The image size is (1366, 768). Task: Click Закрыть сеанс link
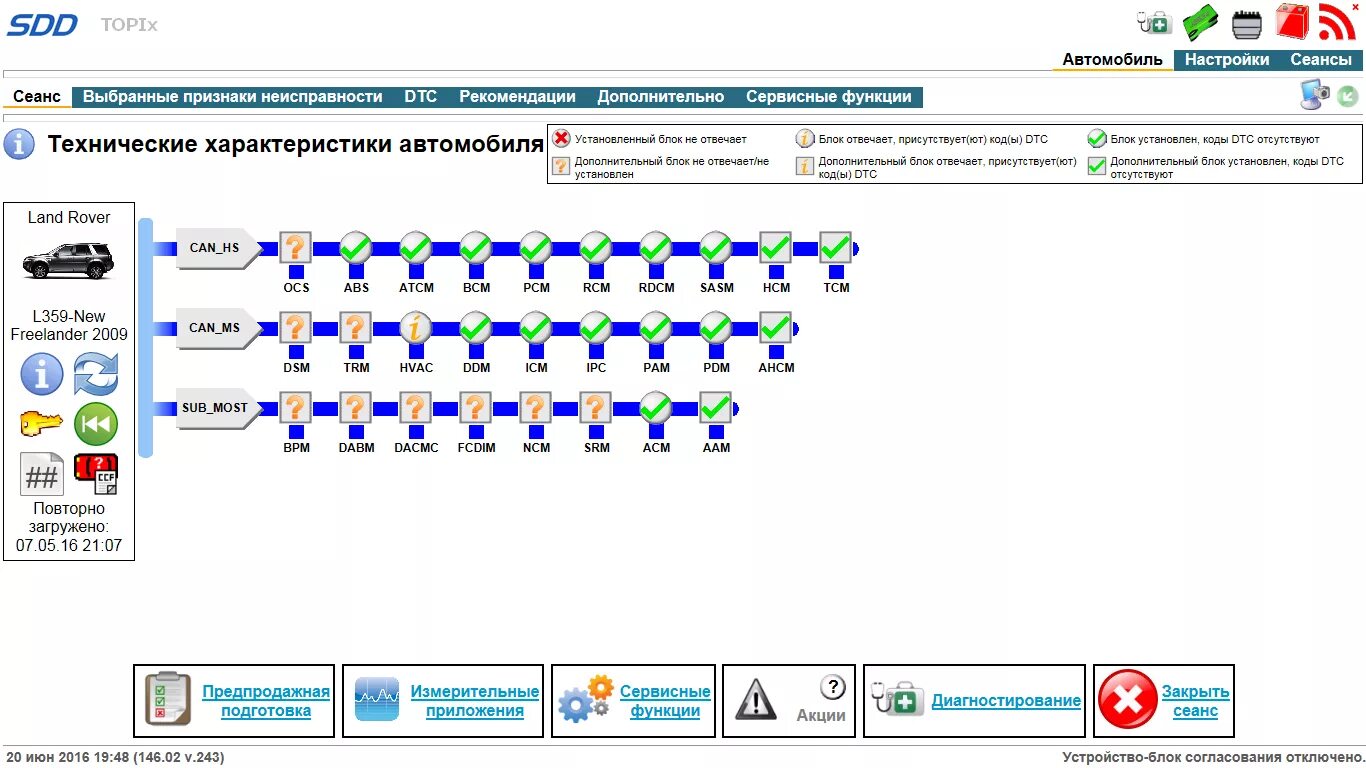click(1195, 701)
